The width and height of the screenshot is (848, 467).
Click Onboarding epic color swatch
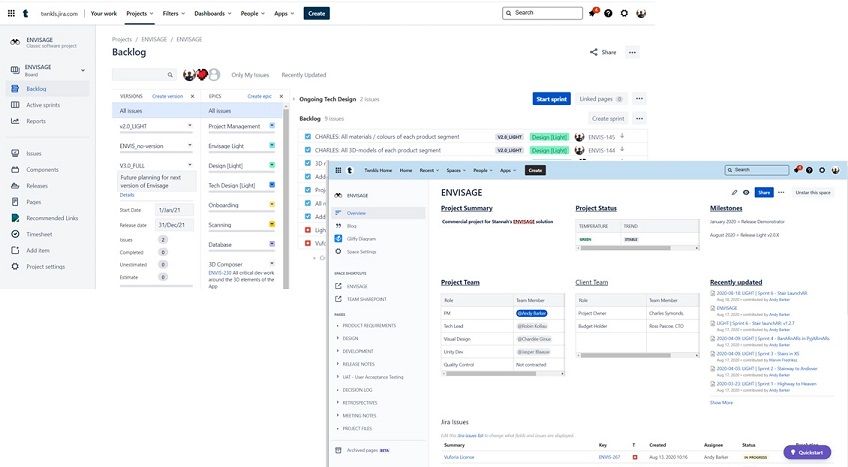tap(272, 204)
